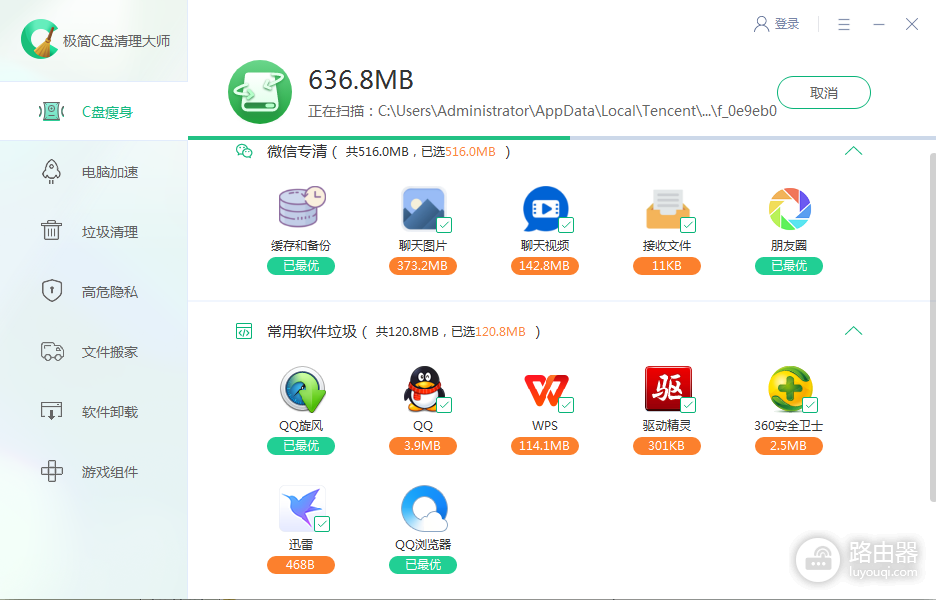
Task: Click the 516.0MB selected amount text
Action: (470, 152)
